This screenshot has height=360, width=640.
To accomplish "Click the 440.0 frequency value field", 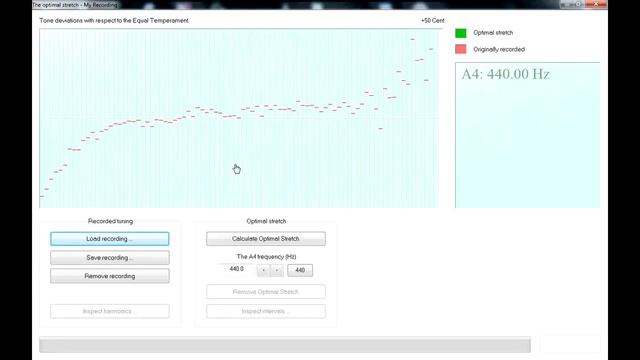I will (236, 269).
